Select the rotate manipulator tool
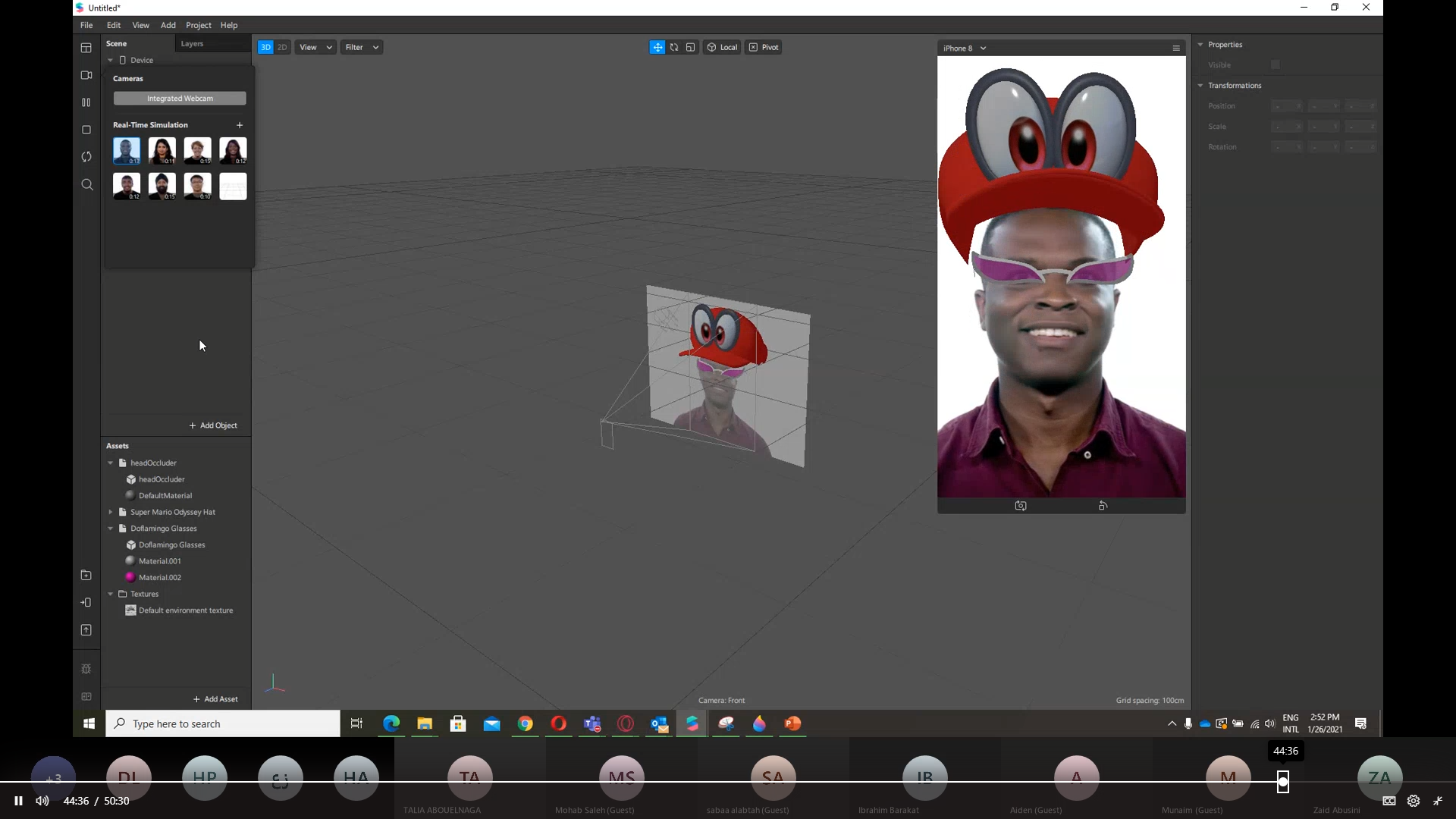 (674, 47)
